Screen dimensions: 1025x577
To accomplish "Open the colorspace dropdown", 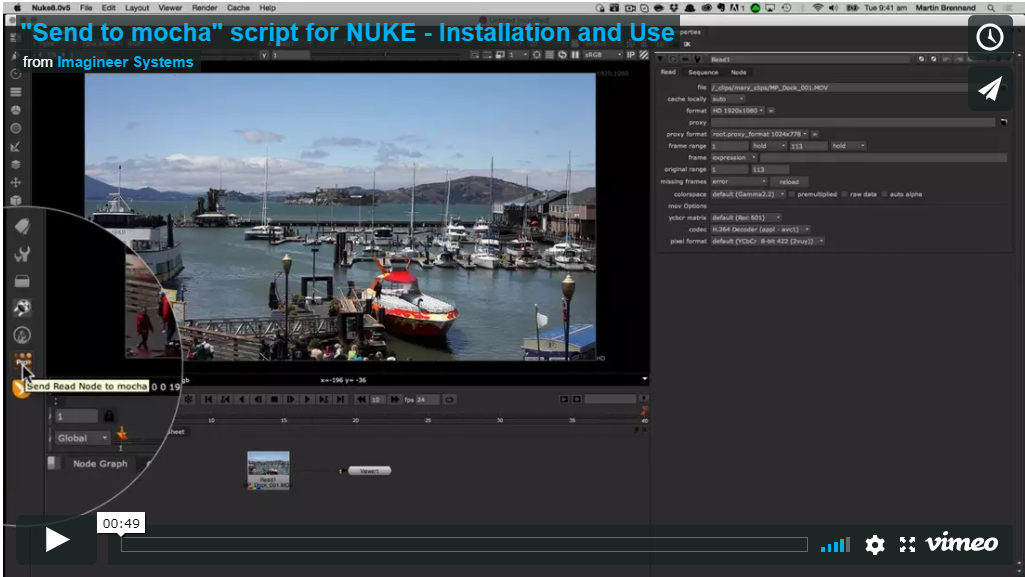I will pyautogui.click(x=748, y=194).
